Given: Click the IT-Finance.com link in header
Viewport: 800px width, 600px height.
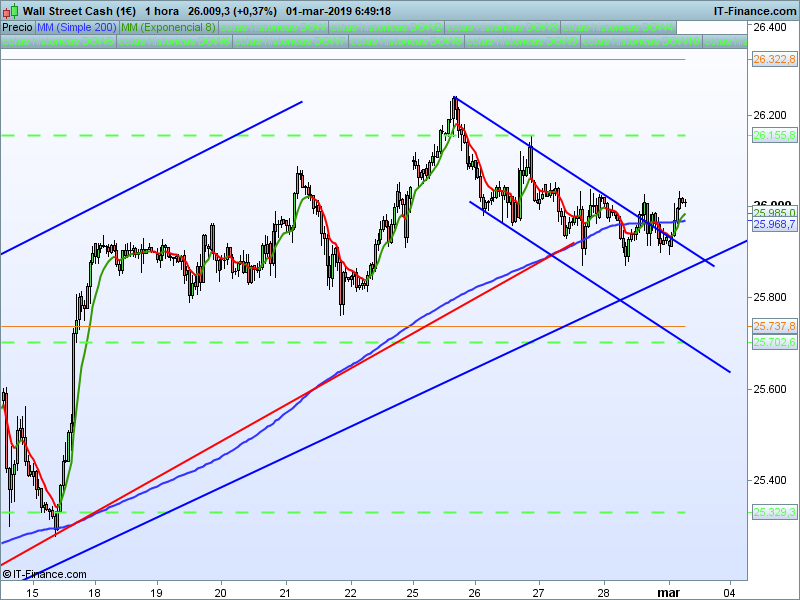Looking at the screenshot, I should (x=754, y=11).
